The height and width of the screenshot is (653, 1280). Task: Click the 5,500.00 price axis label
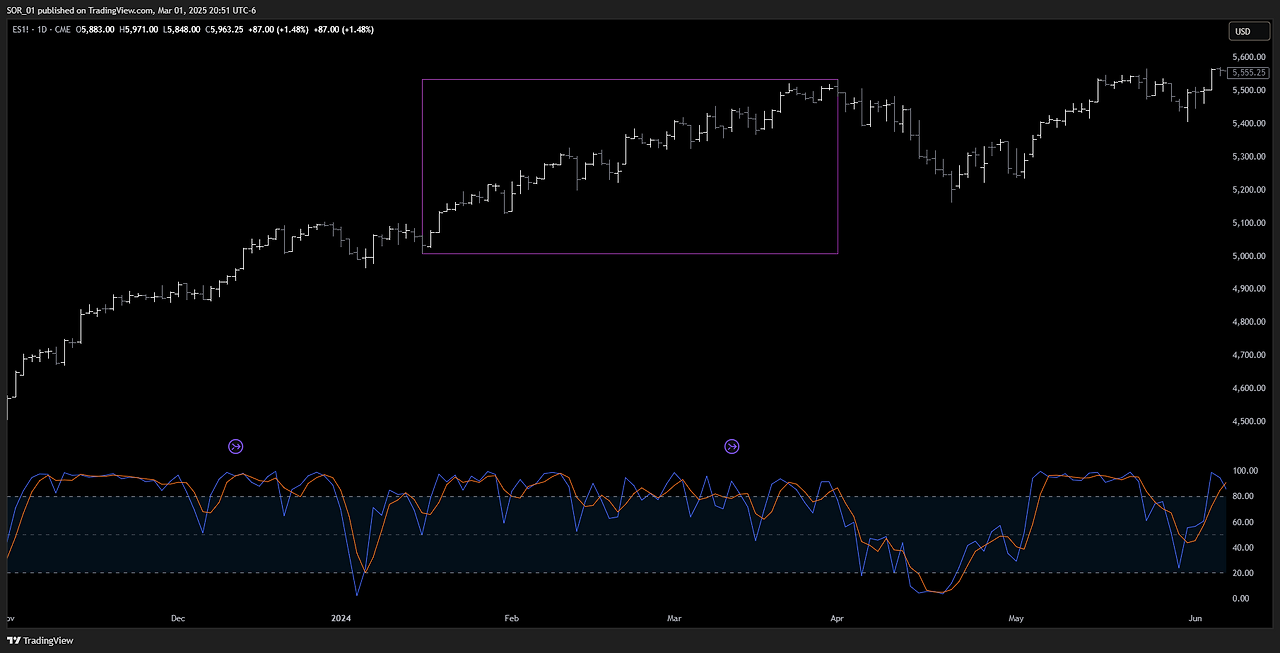(x=1250, y=91)
